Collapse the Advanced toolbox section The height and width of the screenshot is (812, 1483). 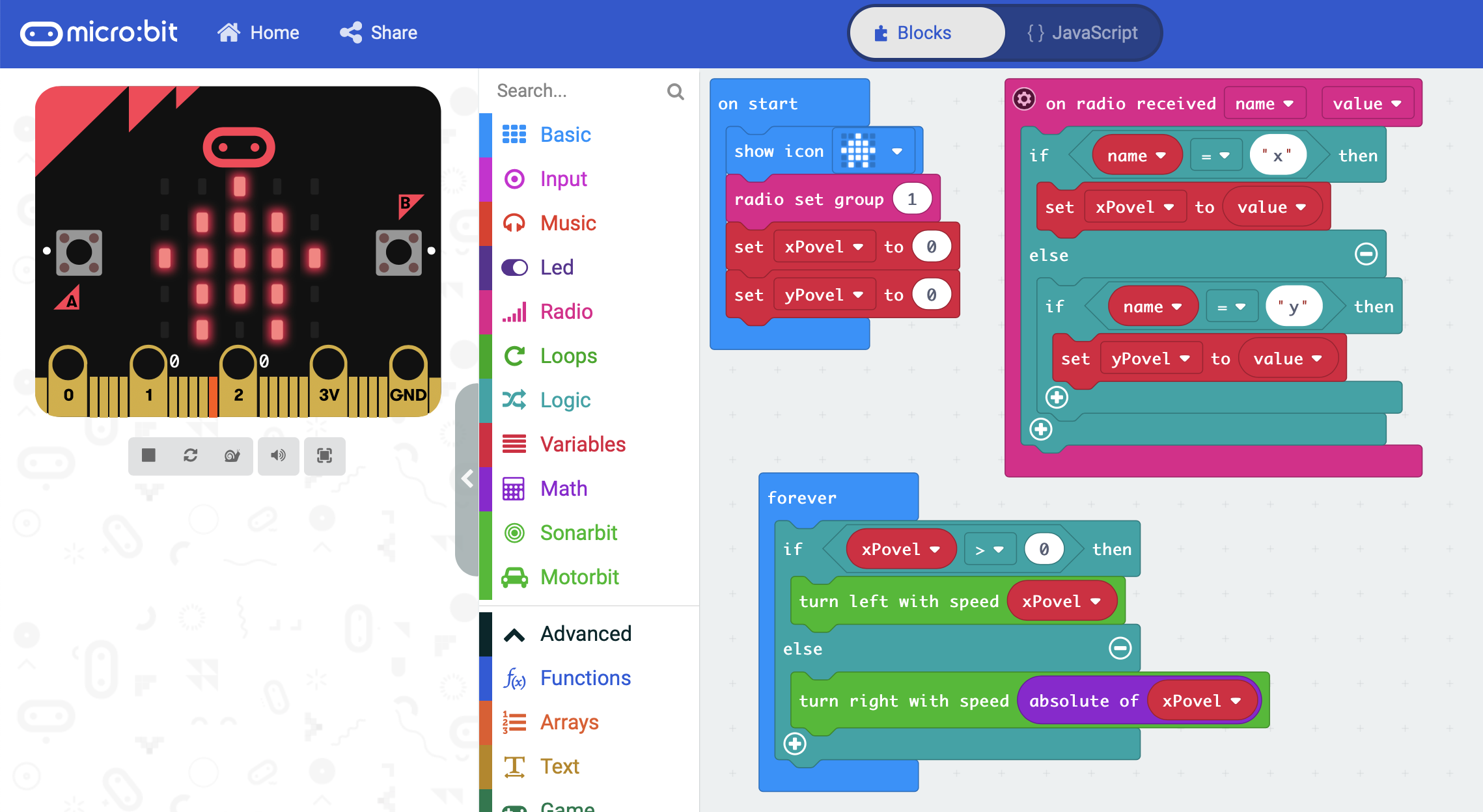pos(514,634)
